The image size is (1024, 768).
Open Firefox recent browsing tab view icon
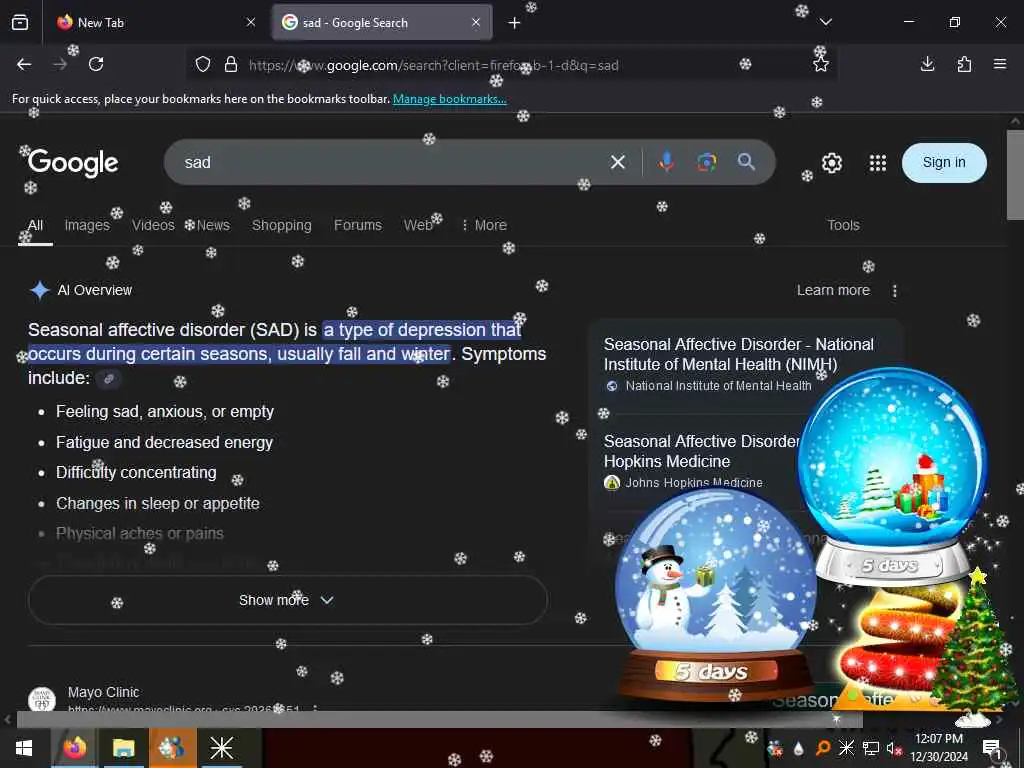(20, 22)
